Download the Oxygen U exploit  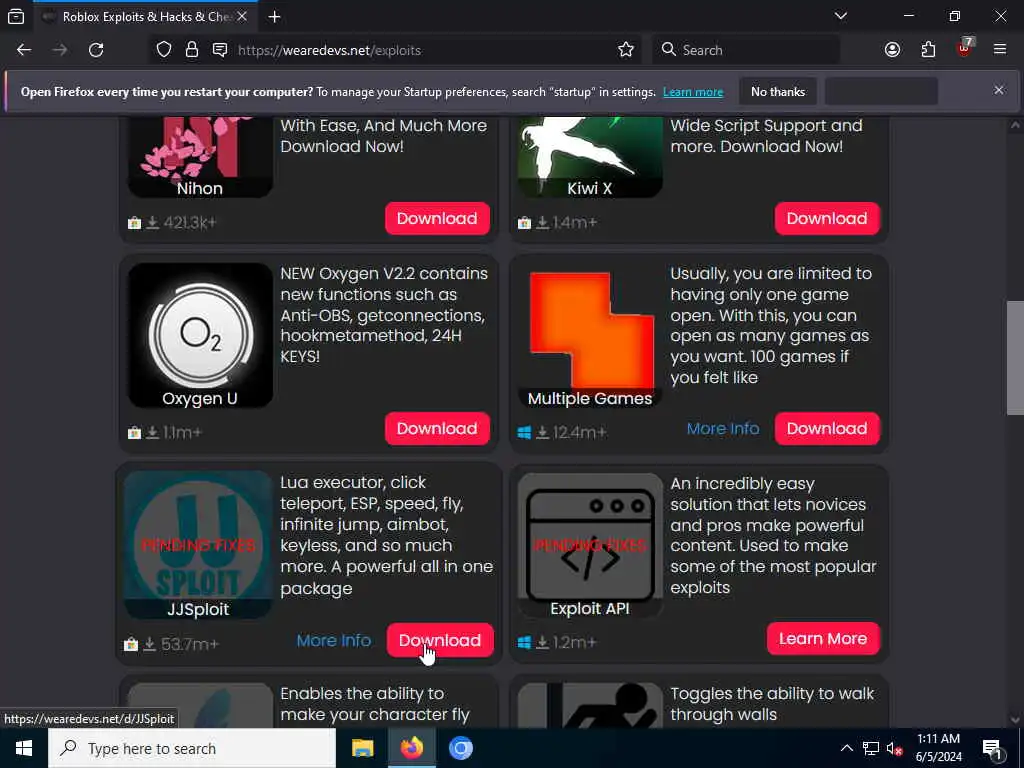437,428
